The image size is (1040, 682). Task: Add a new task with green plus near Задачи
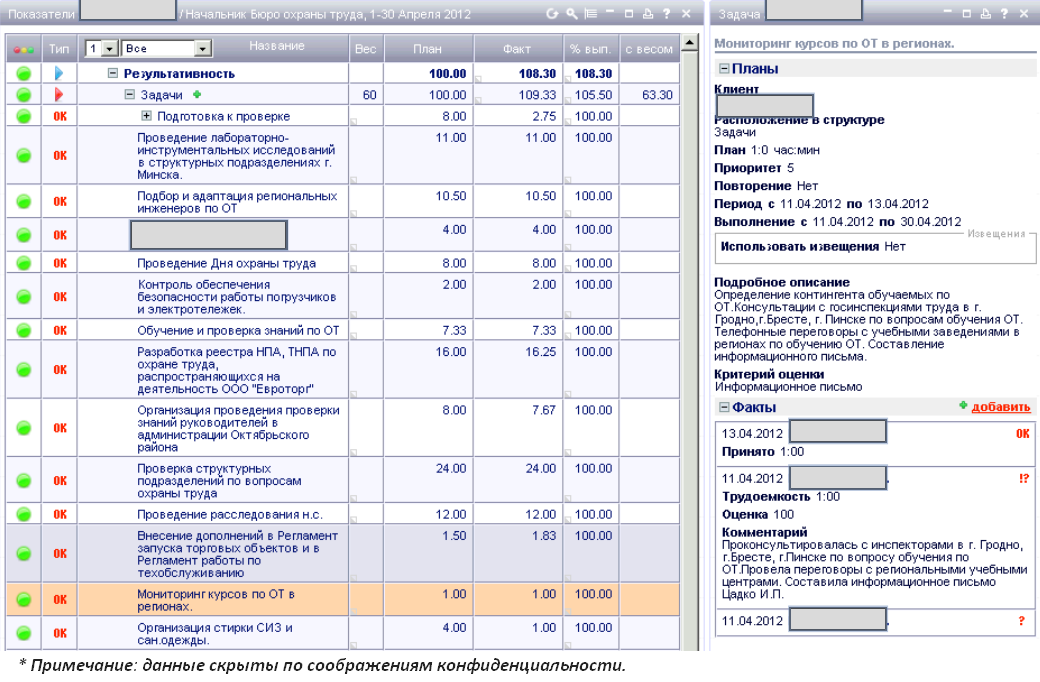197,94
